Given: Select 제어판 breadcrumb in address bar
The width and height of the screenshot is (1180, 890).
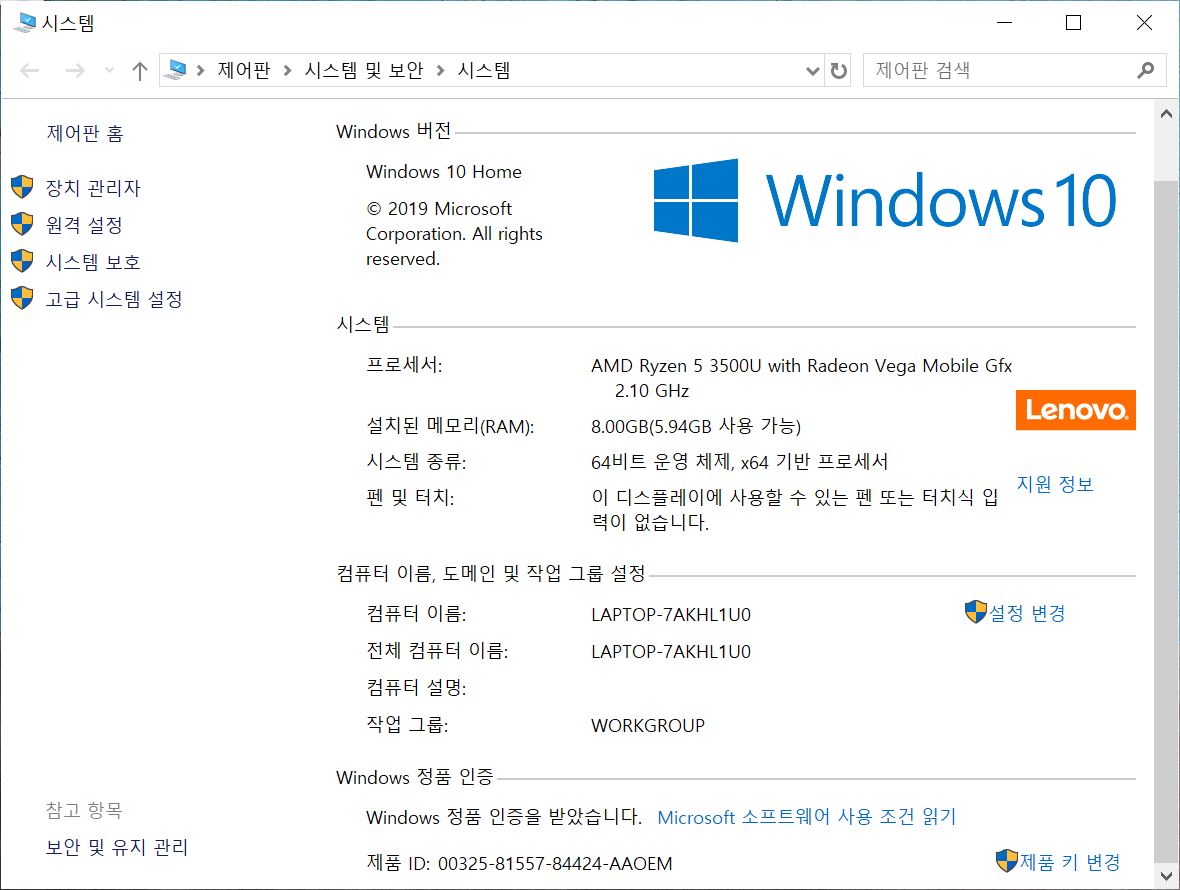Looking at the screenshot, I should tap(244, 70).
